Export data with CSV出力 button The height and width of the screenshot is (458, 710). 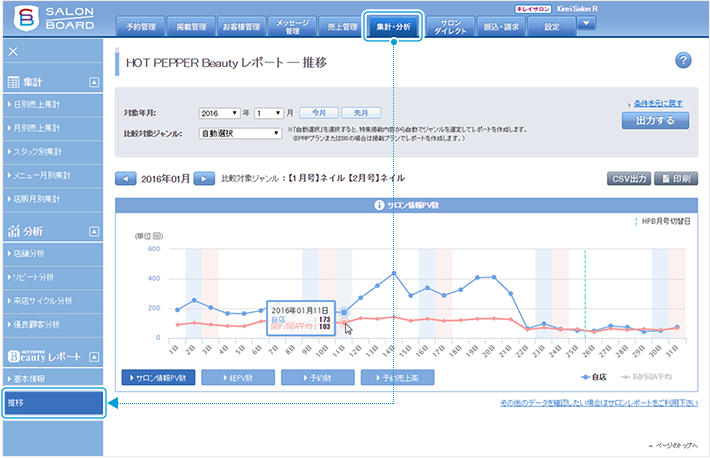(629, 178)
